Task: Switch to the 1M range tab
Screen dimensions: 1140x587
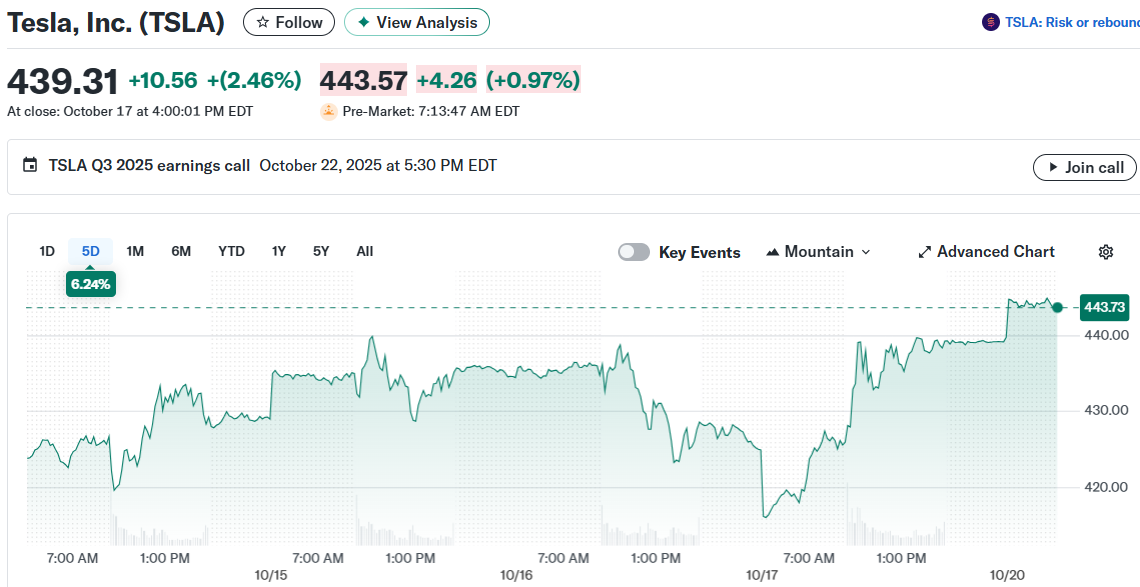Action: pos(135,251)
